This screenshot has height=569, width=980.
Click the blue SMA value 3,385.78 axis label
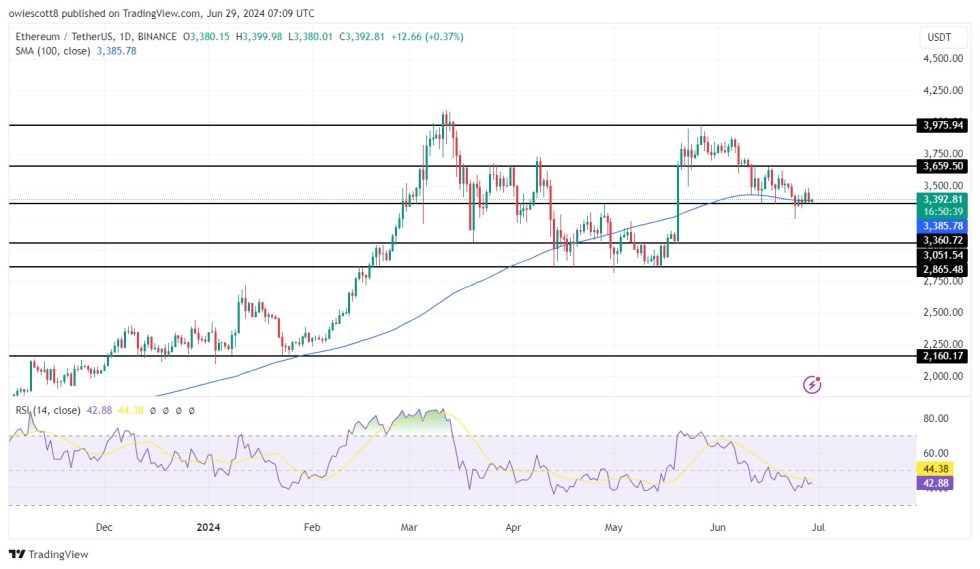[x=940, y=226]
